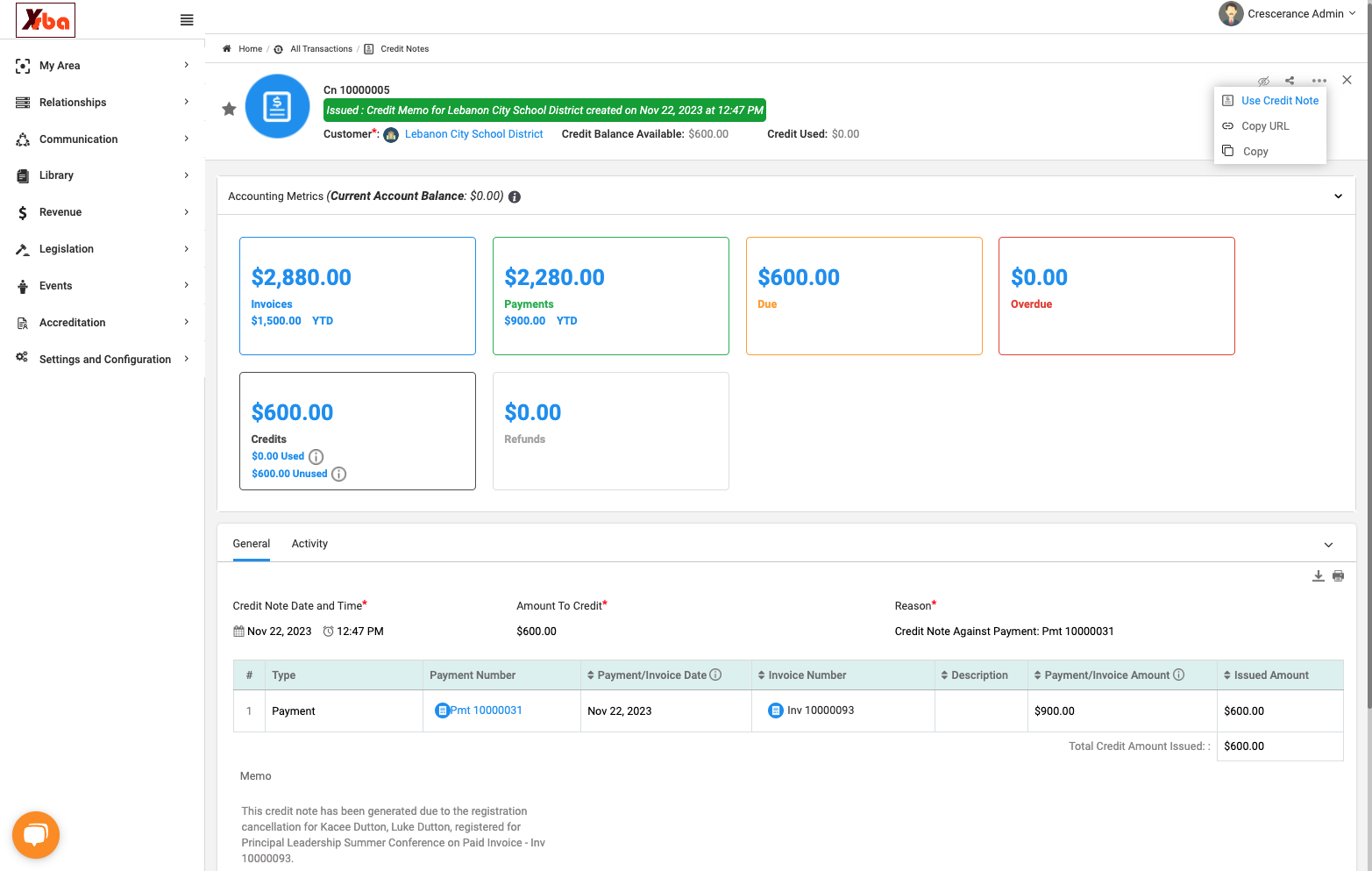Open the three-dots more actions menu
This screenshot has height=871, width=1372.
click(x=1319, y=81)
